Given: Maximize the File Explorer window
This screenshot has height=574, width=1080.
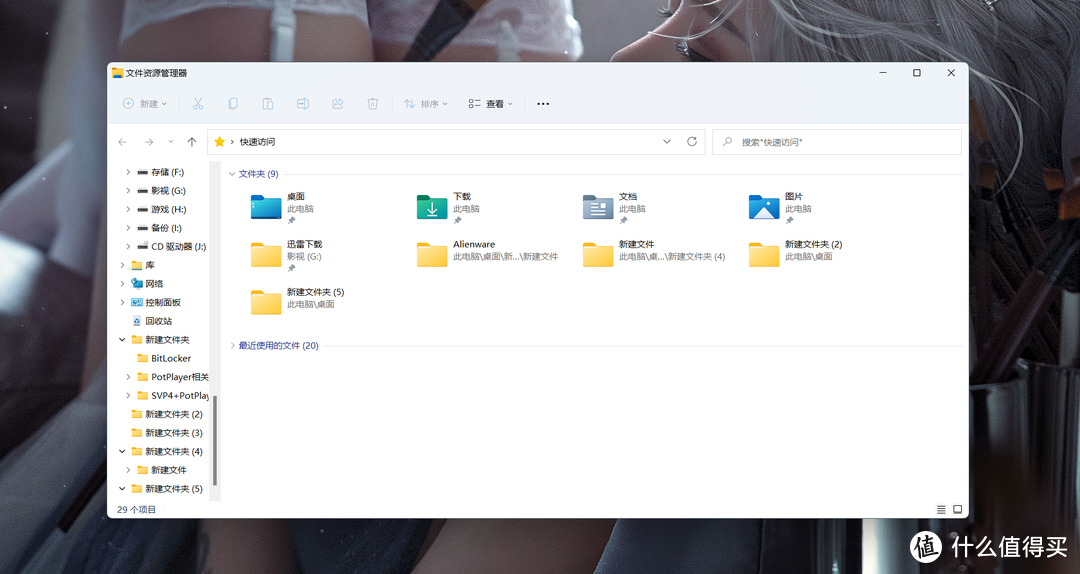Looking at the screenshot, I should click(917, 73).
